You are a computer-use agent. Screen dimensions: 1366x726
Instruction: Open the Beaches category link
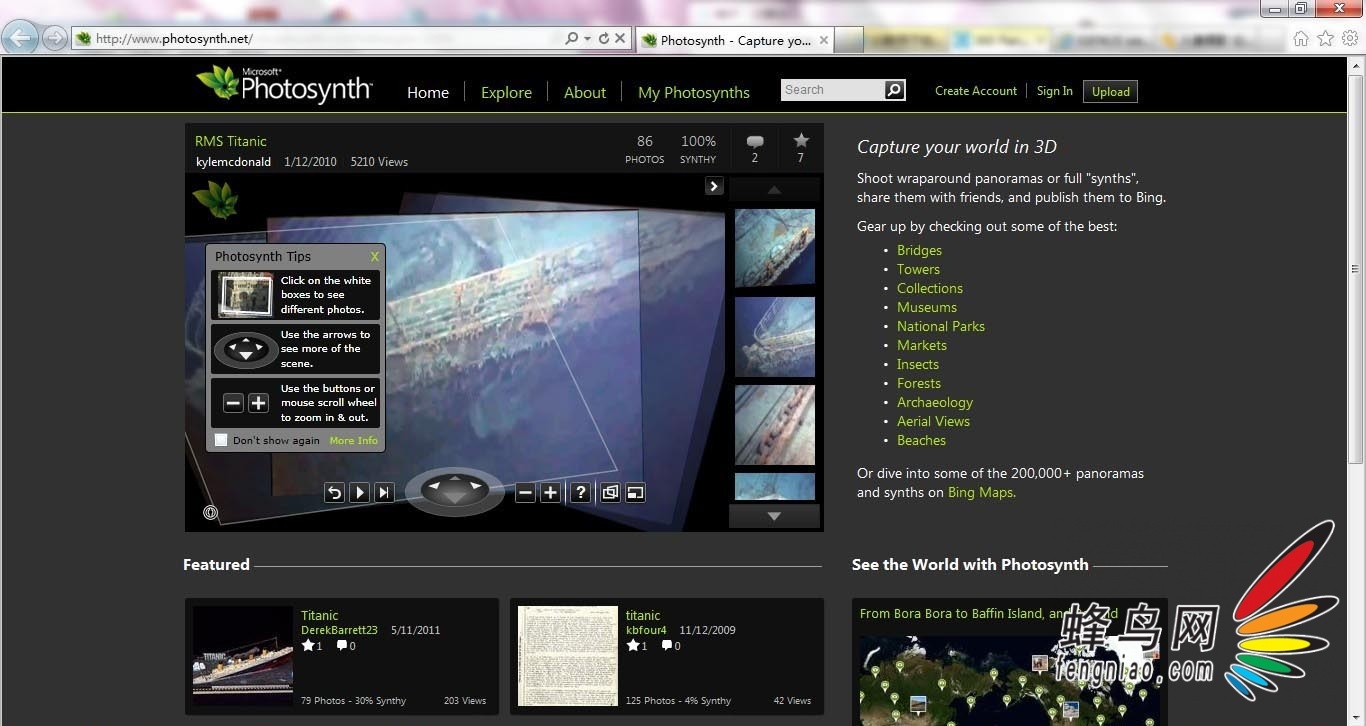(921, 440)
